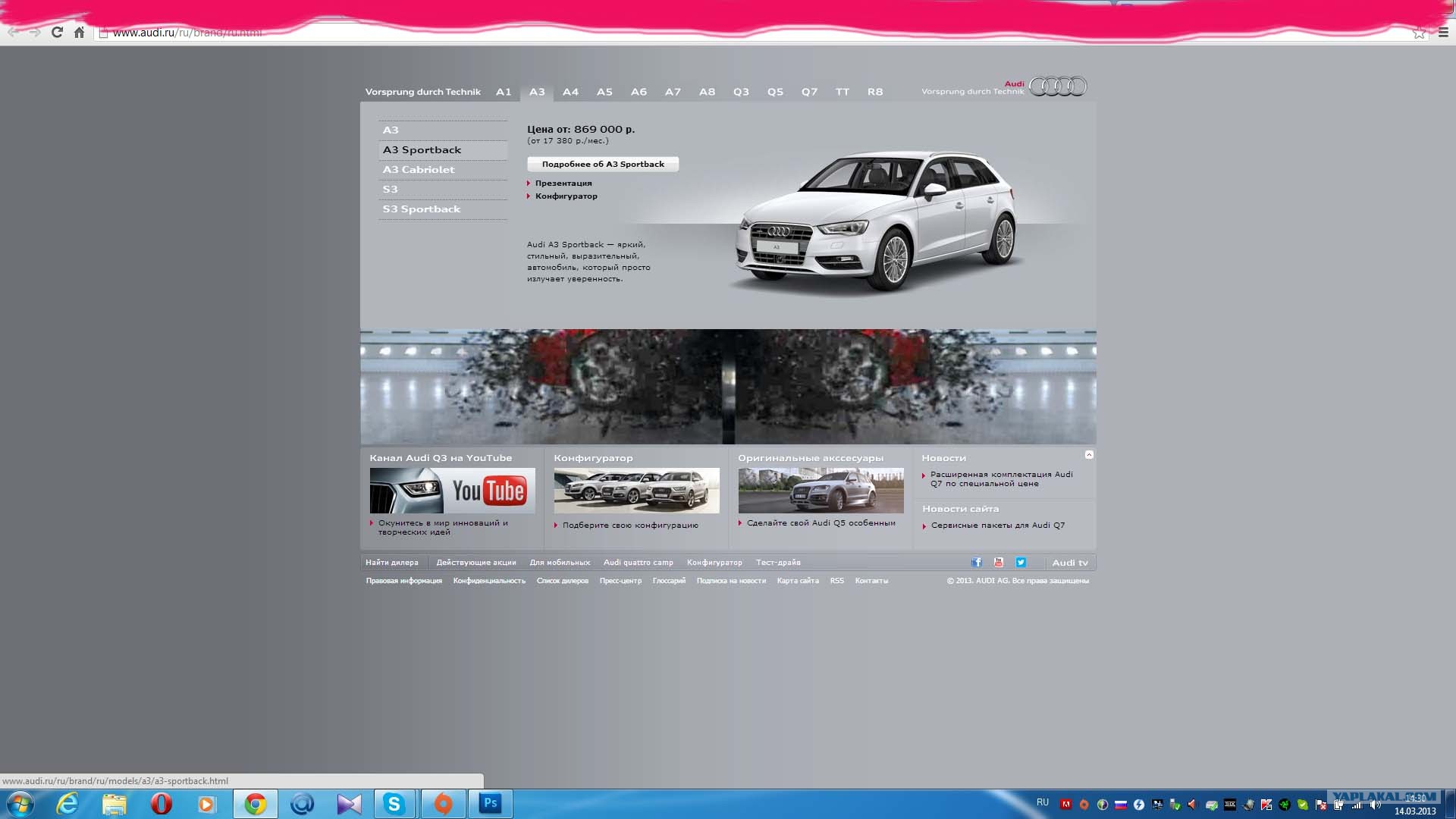Switch to Photoshop in the taskbar
1456x819 pixels.
coord(490,804)
